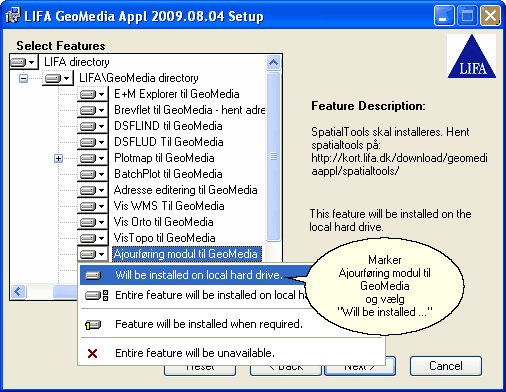Select LIFA directory tree label

click(77, 62)
